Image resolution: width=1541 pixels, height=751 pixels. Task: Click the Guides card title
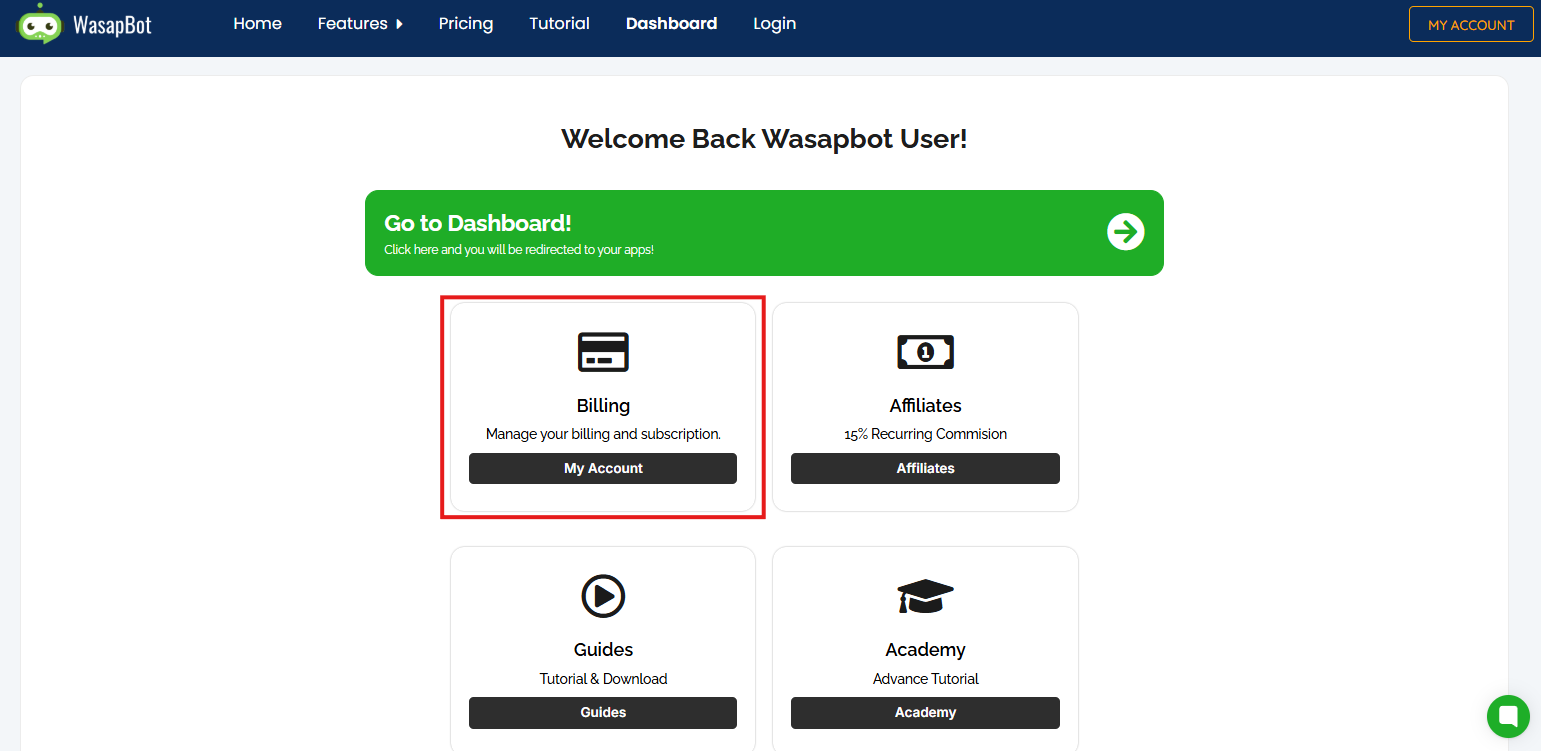(x=603, y=649)
